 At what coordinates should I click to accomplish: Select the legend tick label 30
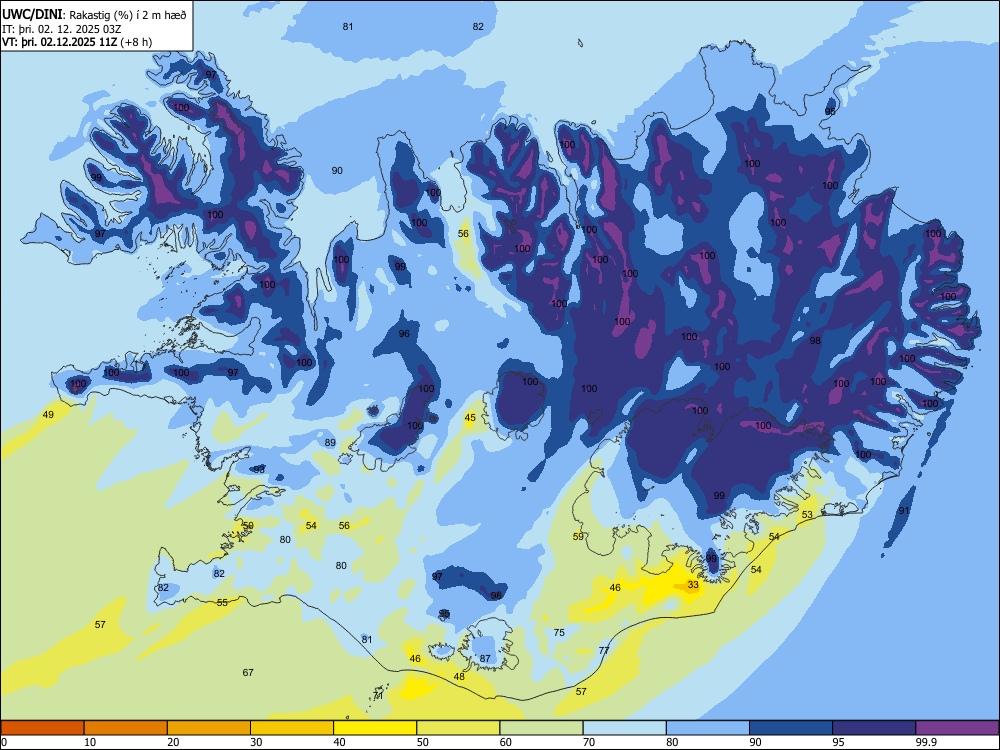(256, 742)
